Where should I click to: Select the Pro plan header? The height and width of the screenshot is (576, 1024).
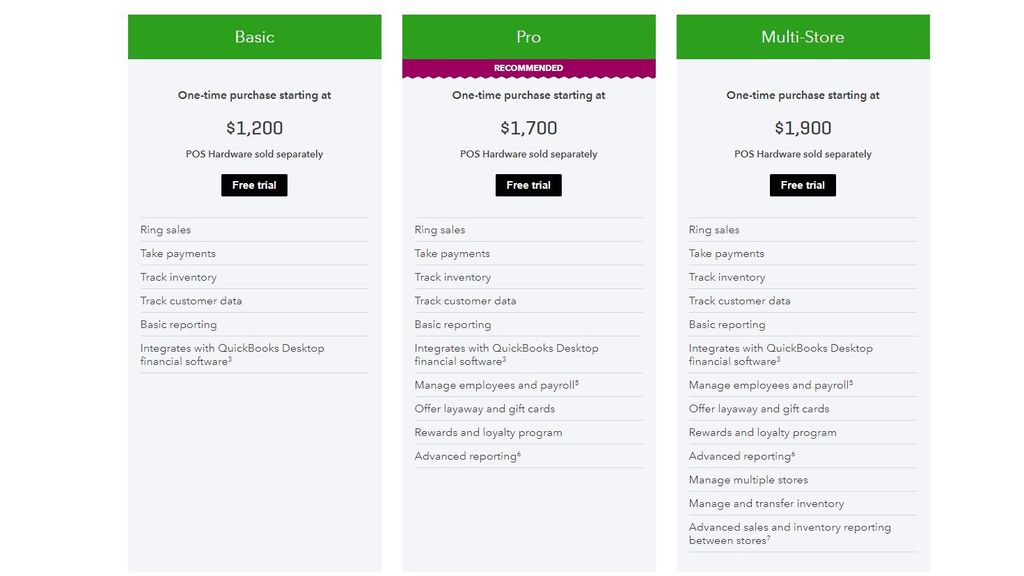pos(528,36)
